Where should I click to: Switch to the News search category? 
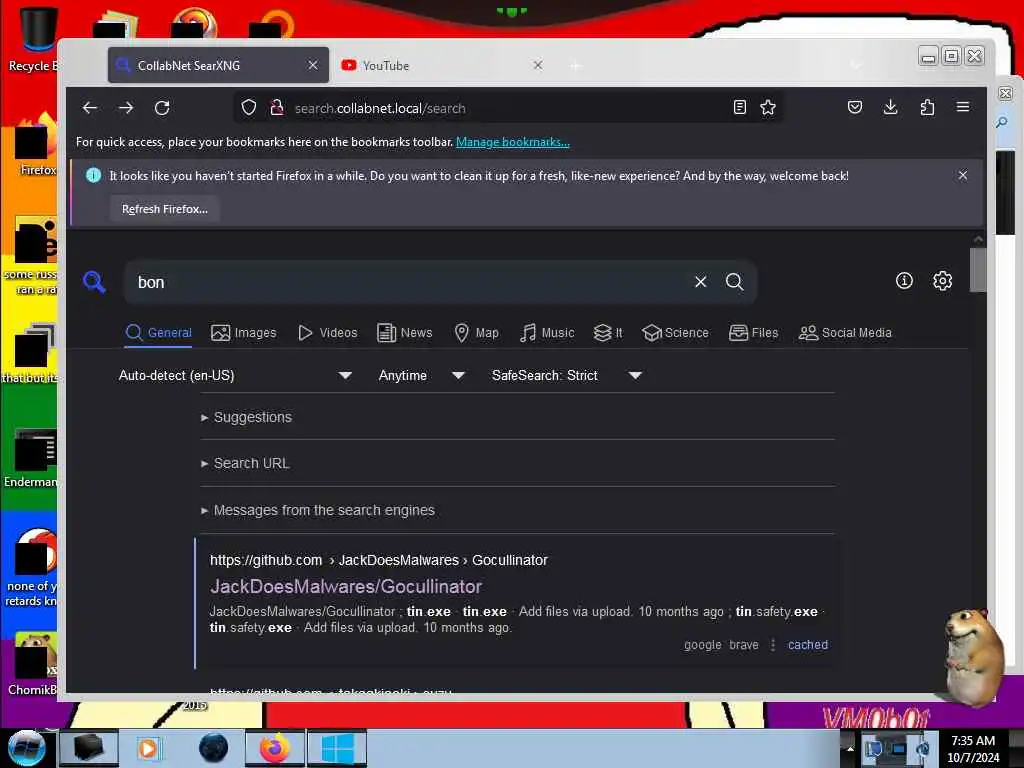tap(405, 333)
